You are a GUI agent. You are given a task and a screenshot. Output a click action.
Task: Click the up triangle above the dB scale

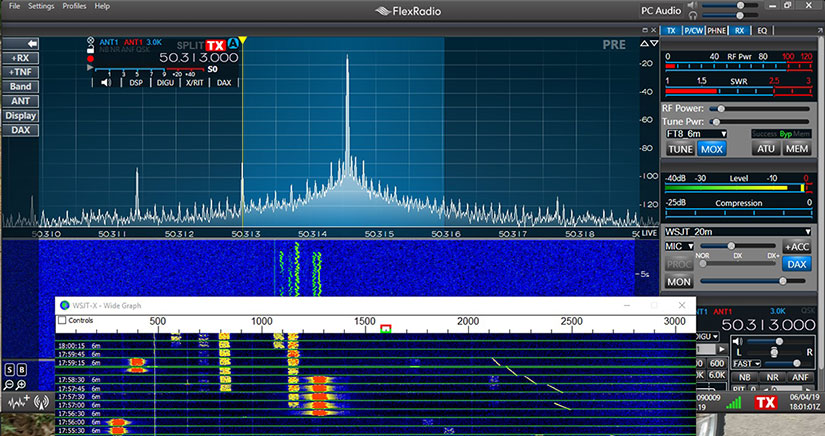[x=644, y=44]
